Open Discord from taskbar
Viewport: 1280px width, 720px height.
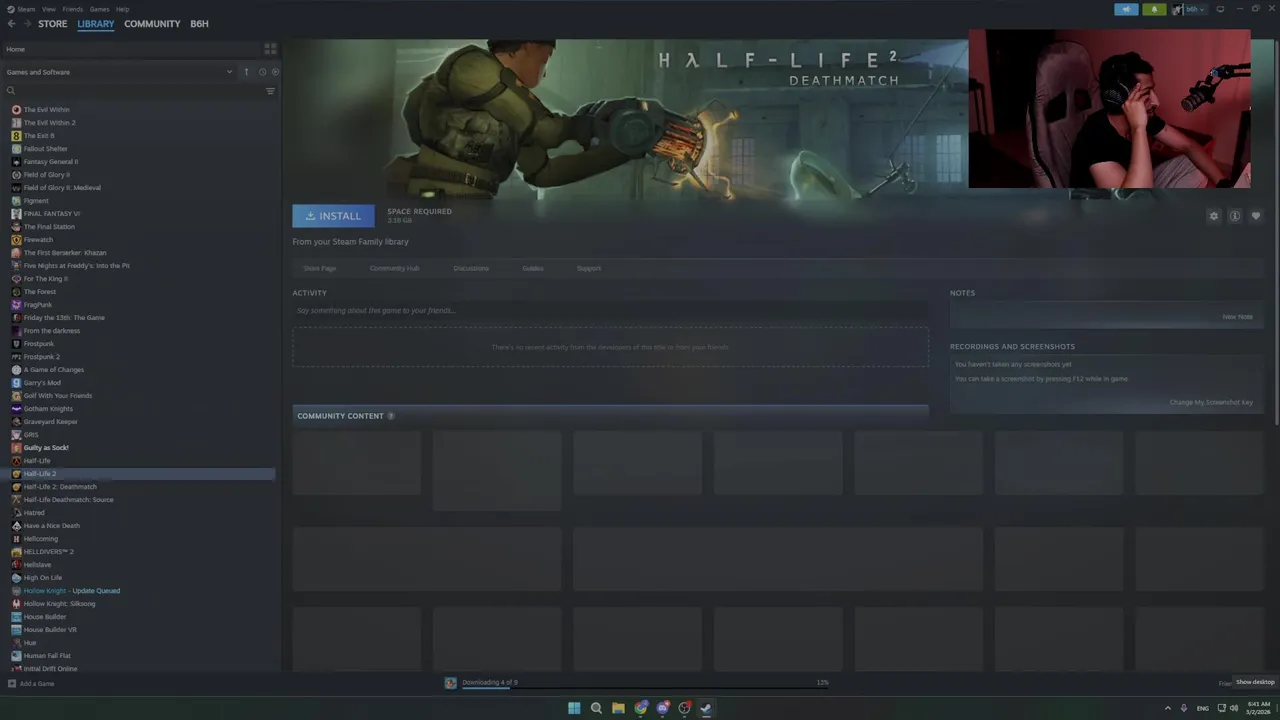(x=662, y=708)
